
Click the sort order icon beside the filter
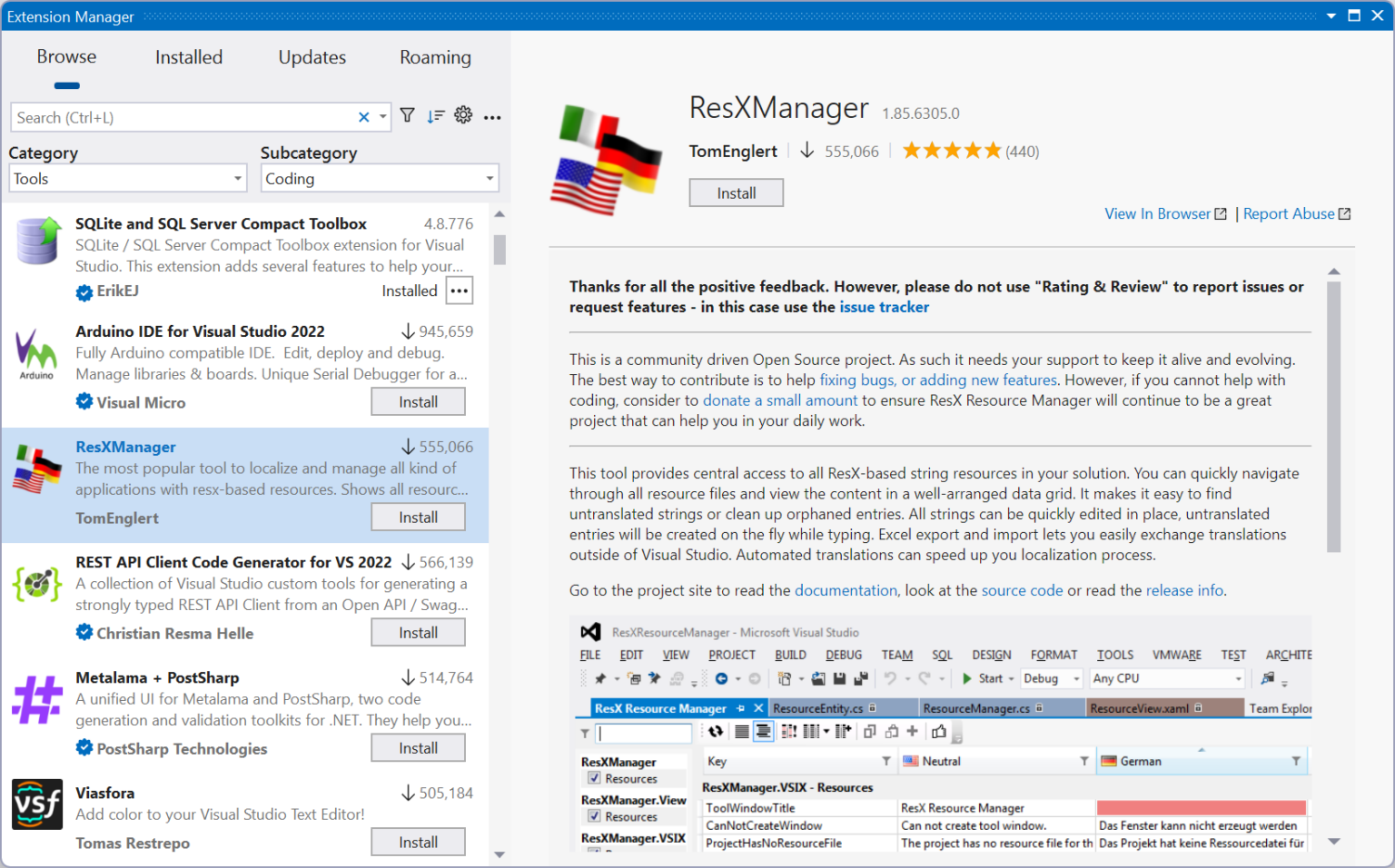[435, 115]
